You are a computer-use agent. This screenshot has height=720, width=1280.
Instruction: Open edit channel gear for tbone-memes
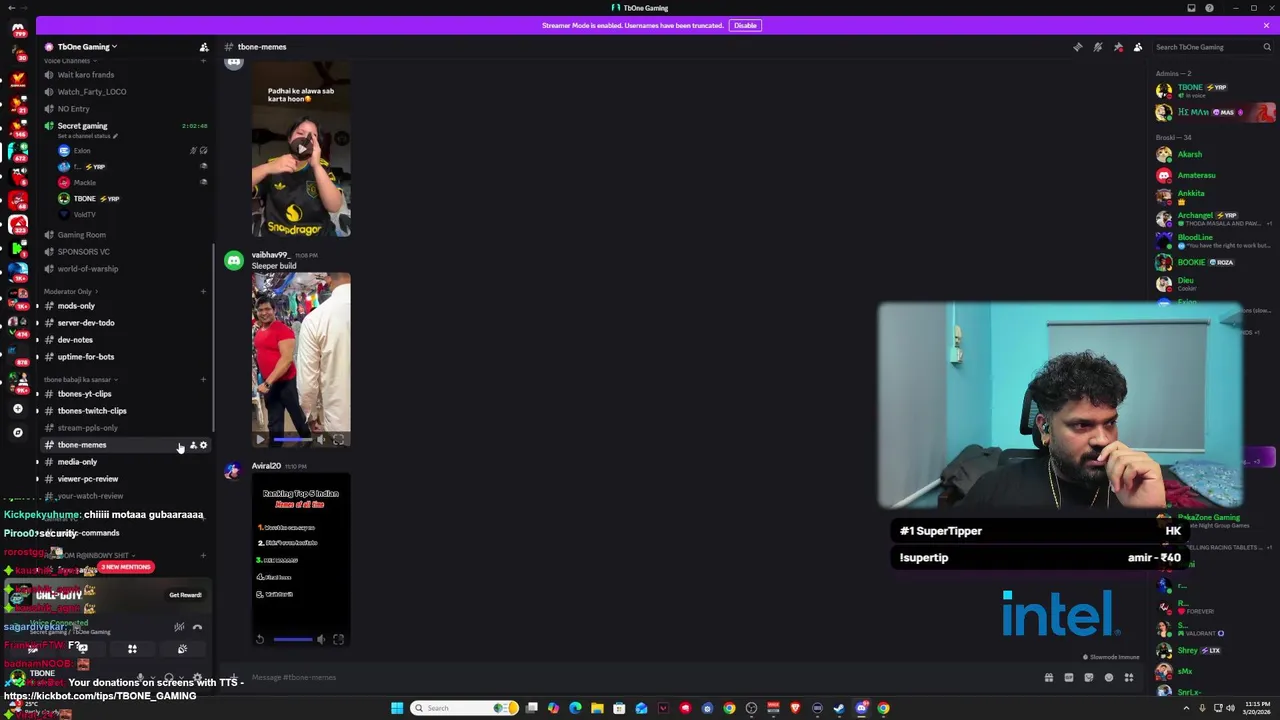coord(204,445)
